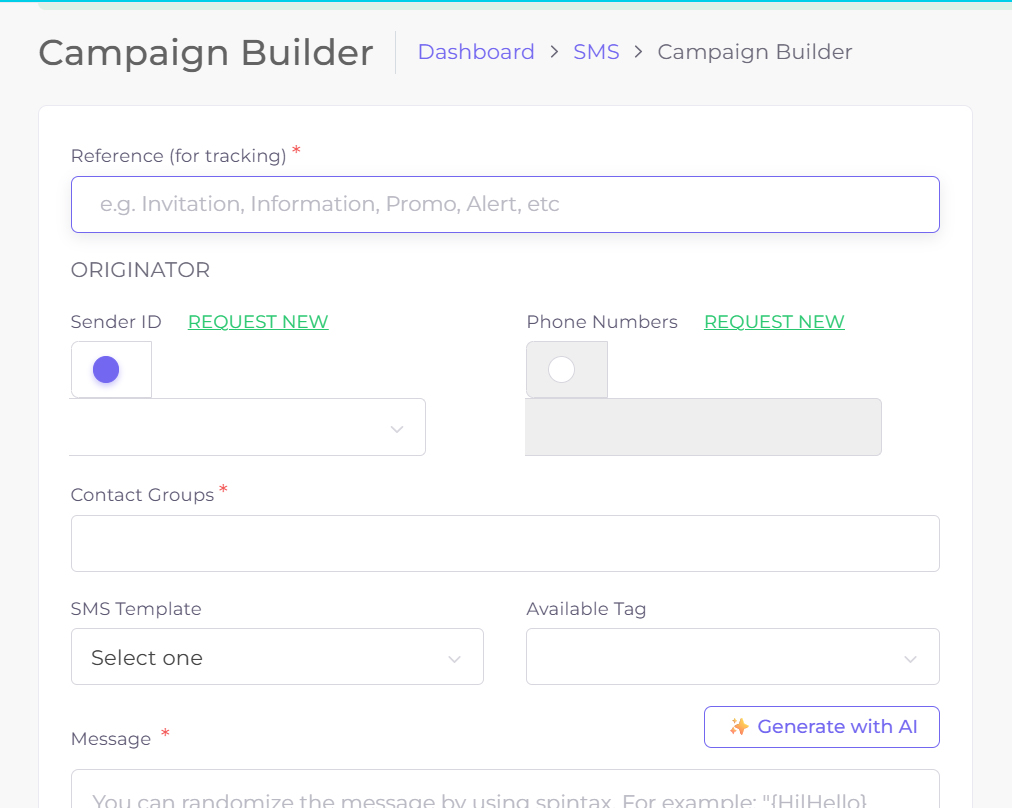Click the Campaign Builder breadcrumb item

(x=754, y=52)
